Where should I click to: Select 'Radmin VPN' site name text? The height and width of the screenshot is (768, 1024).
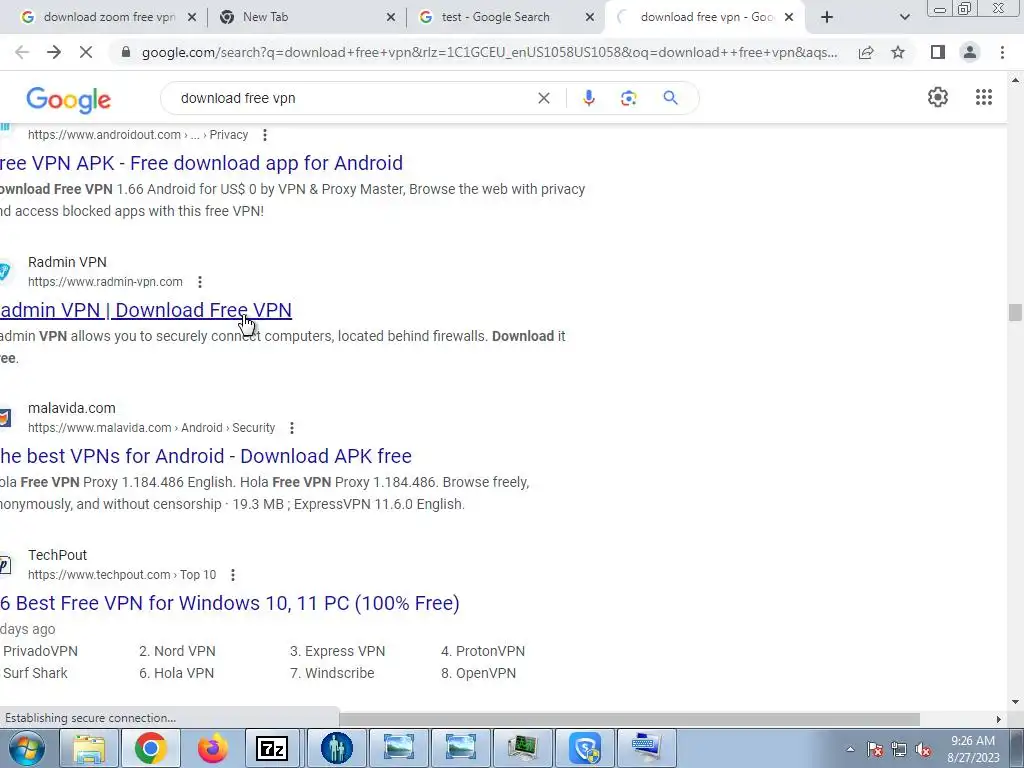(x=67, y=262)
